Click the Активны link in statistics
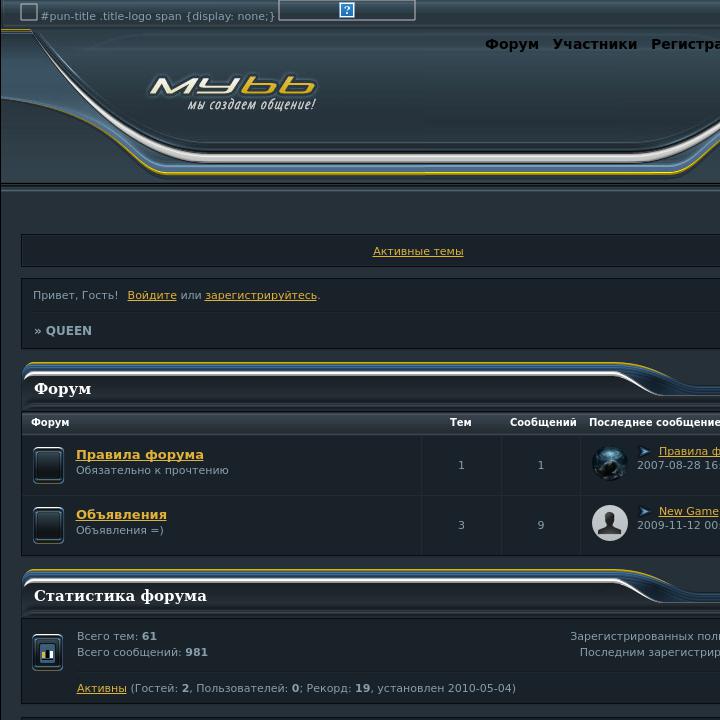Screen dimensions: 720x720 click(101, 688)
